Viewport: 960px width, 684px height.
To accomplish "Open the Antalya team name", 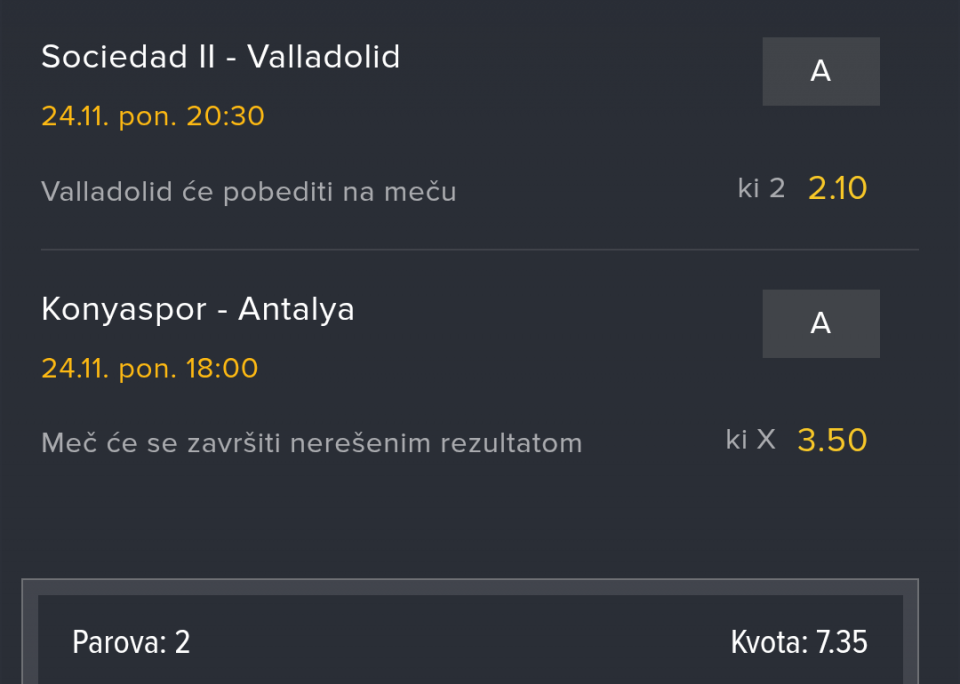I will (x=296, y=309).
